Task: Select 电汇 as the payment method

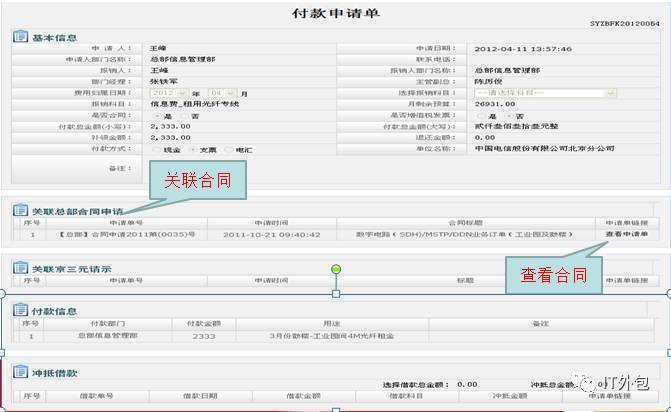Action: click(228, 149)
